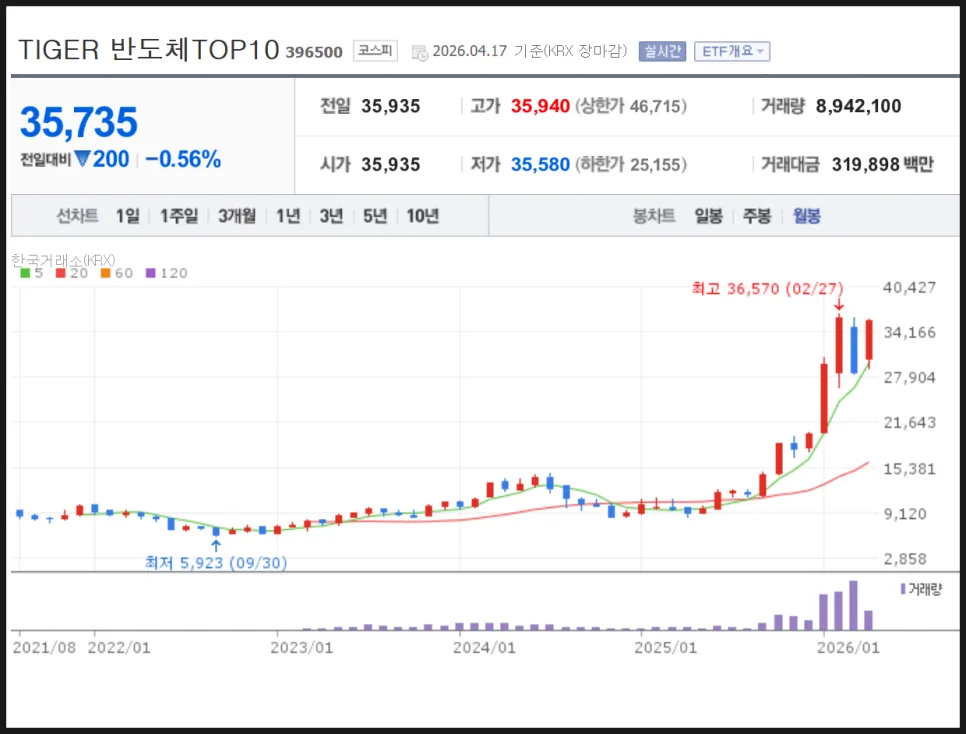The width and height of the screenshot is (966, 734).
Task: Click the 거래량 value 8,942,100
Action: [858, 106]
